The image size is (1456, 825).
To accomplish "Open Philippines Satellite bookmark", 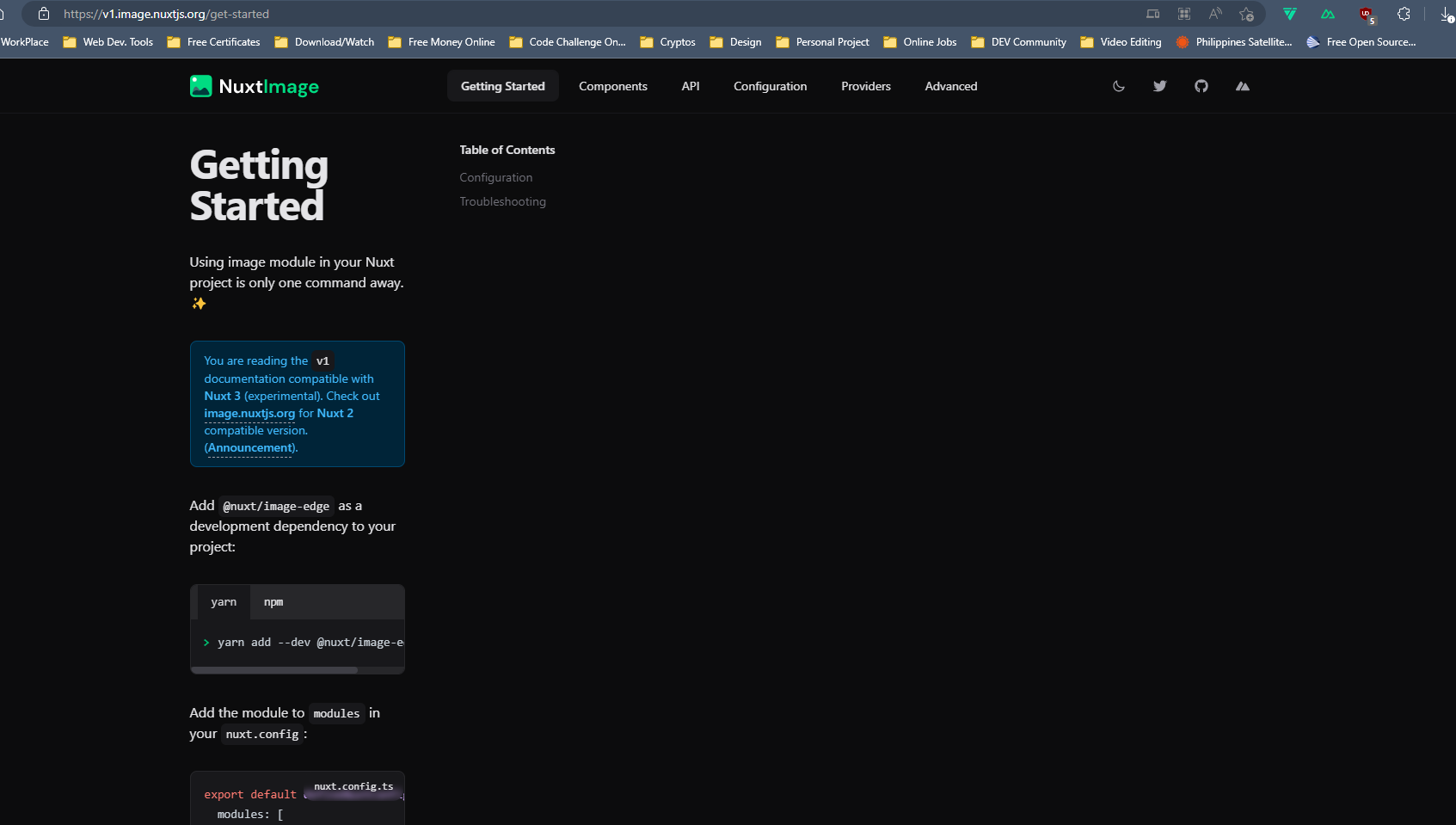I will [1234, 42].
